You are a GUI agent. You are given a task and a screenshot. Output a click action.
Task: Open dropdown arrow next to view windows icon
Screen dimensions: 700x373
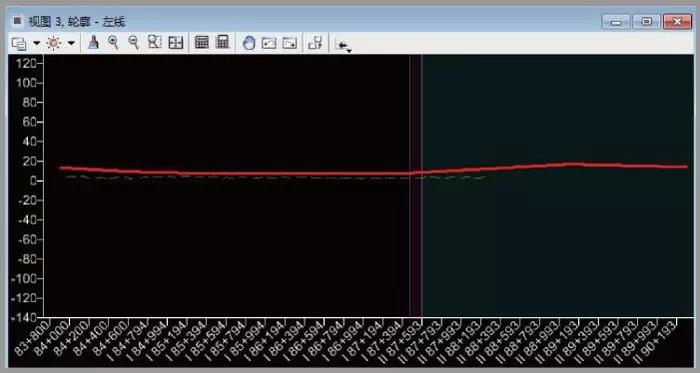pyautogui.click(x=37, y=43)
